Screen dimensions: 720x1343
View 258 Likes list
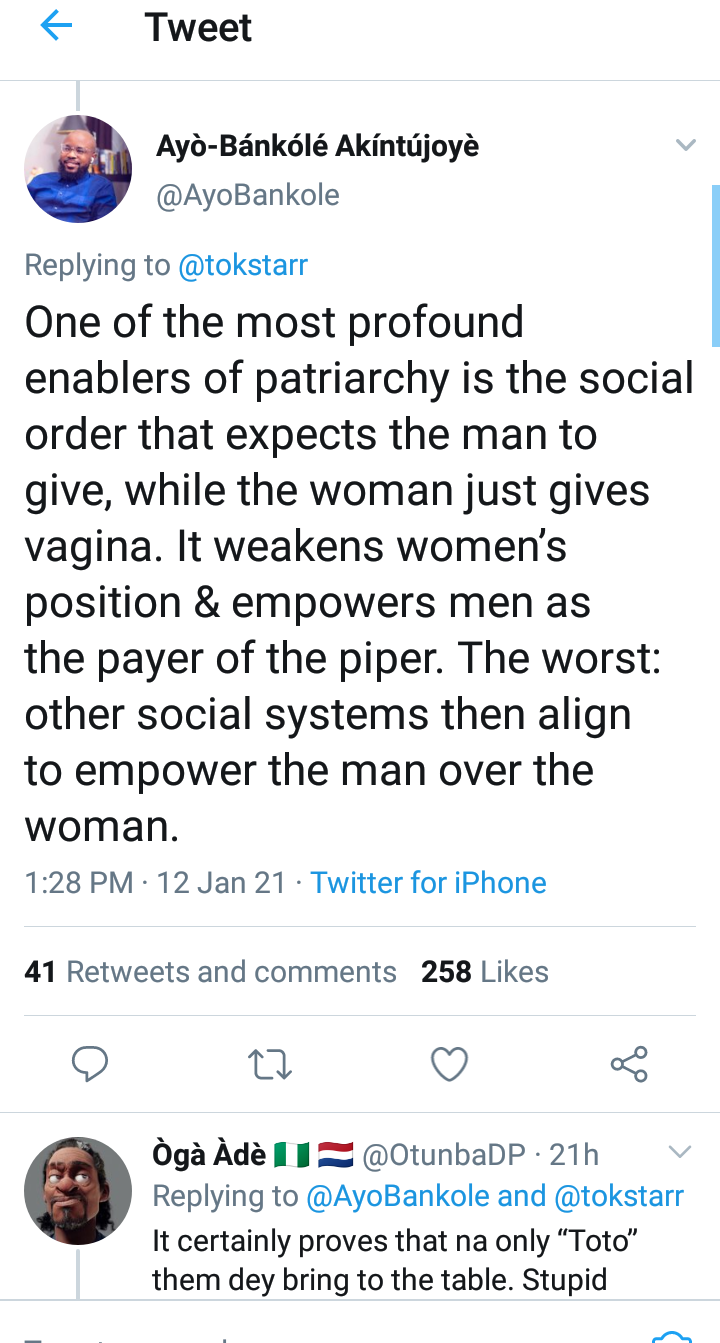pyautogui.click(x=485, y=972)
